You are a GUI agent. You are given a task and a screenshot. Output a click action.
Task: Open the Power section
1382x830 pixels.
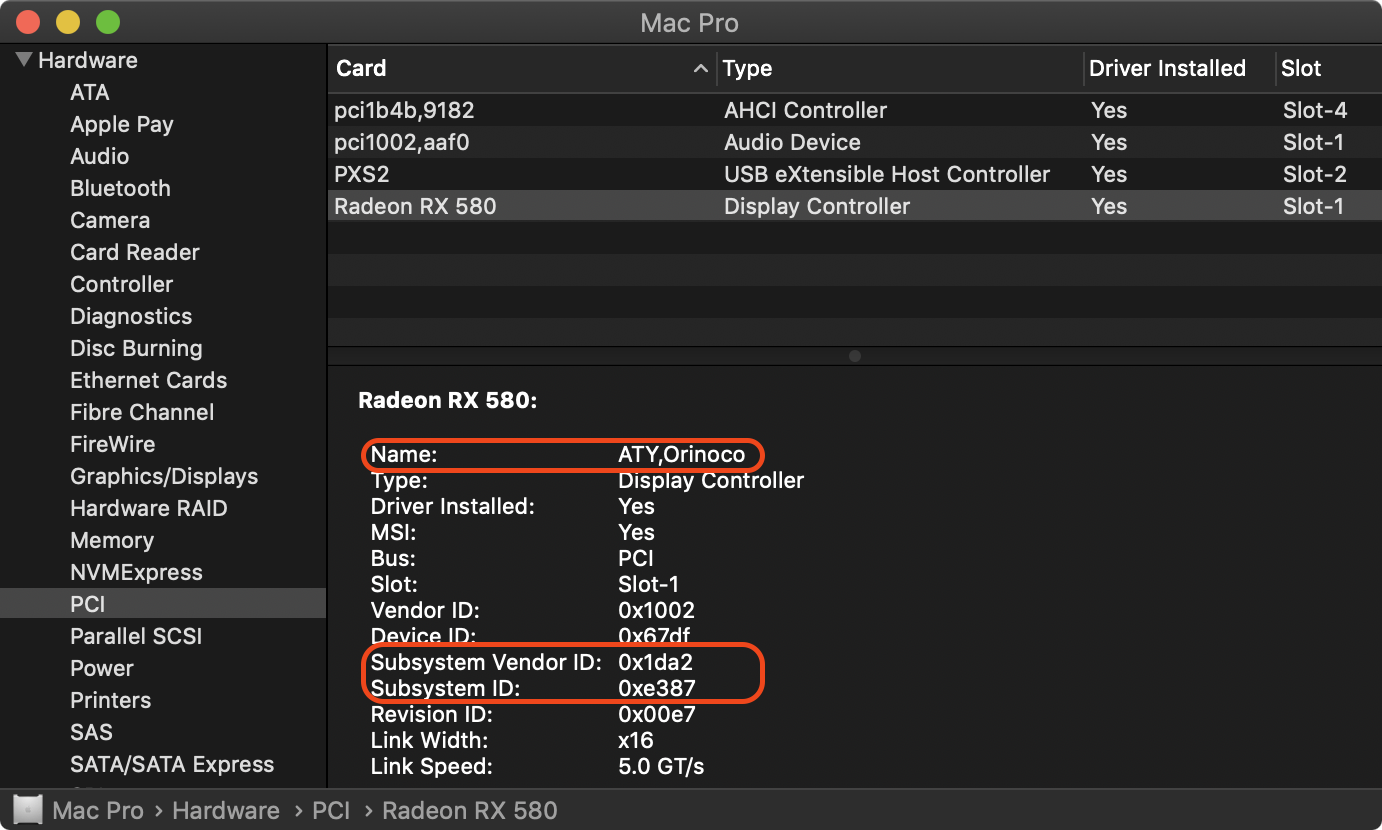tap(102, 668)
